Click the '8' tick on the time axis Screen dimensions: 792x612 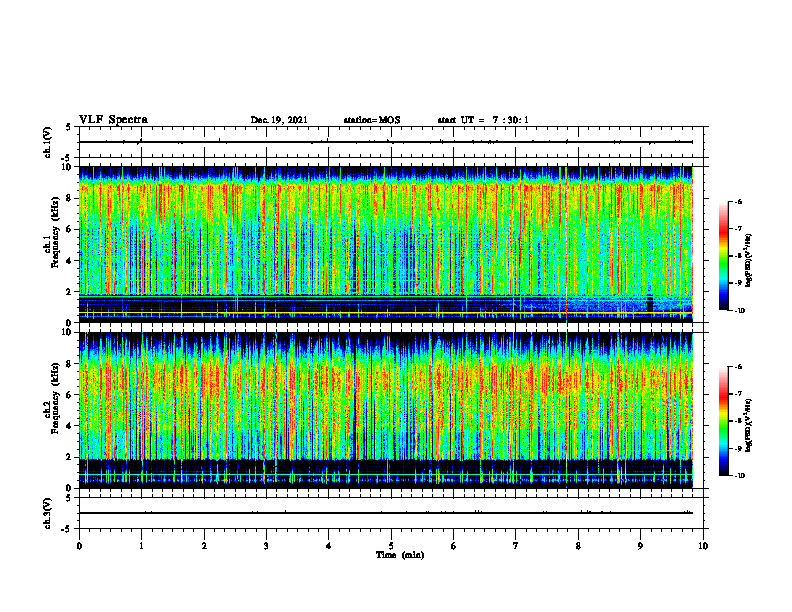[x=578, y=546]
